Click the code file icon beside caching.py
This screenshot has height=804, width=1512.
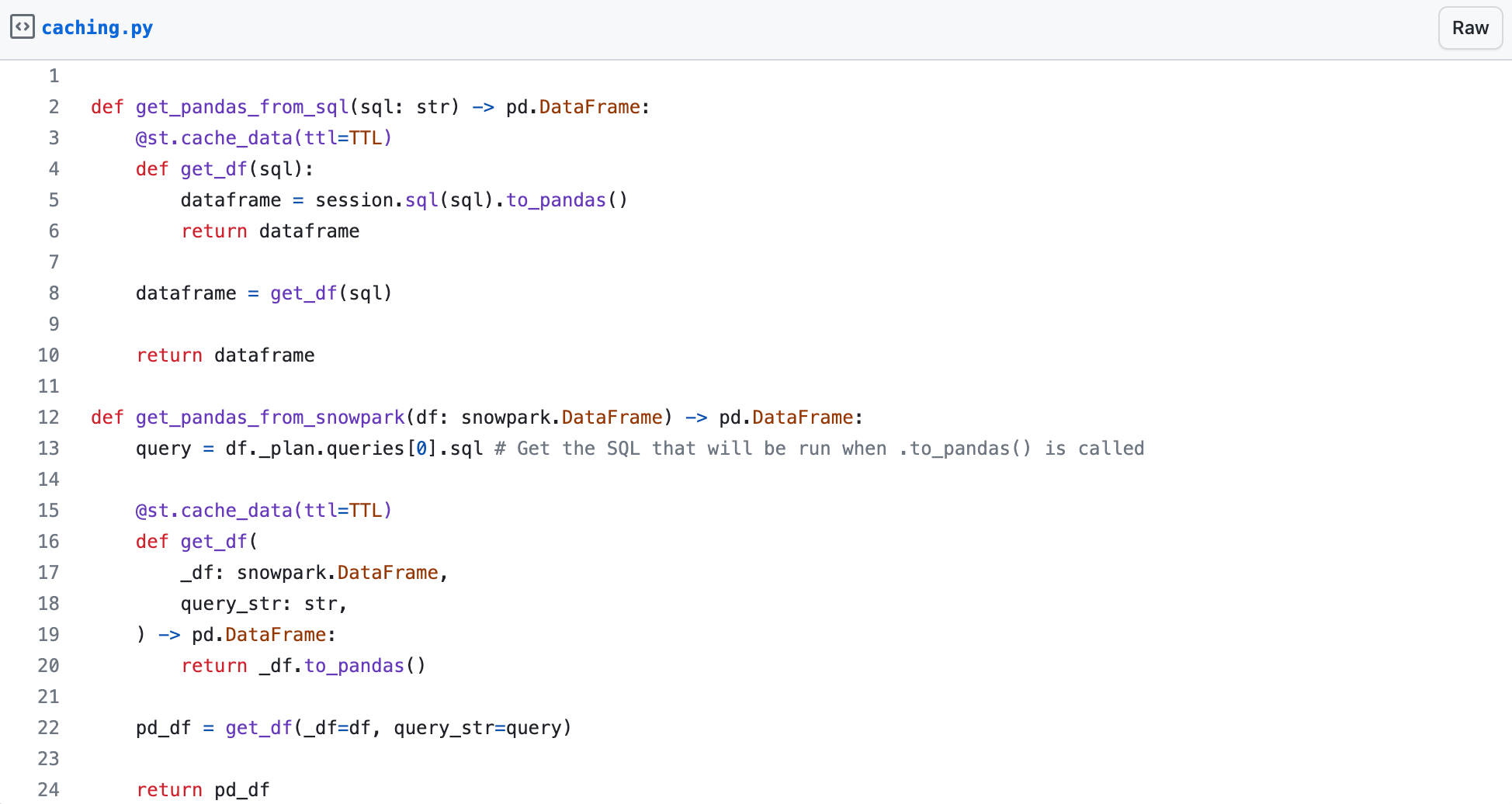click(22, 27)
